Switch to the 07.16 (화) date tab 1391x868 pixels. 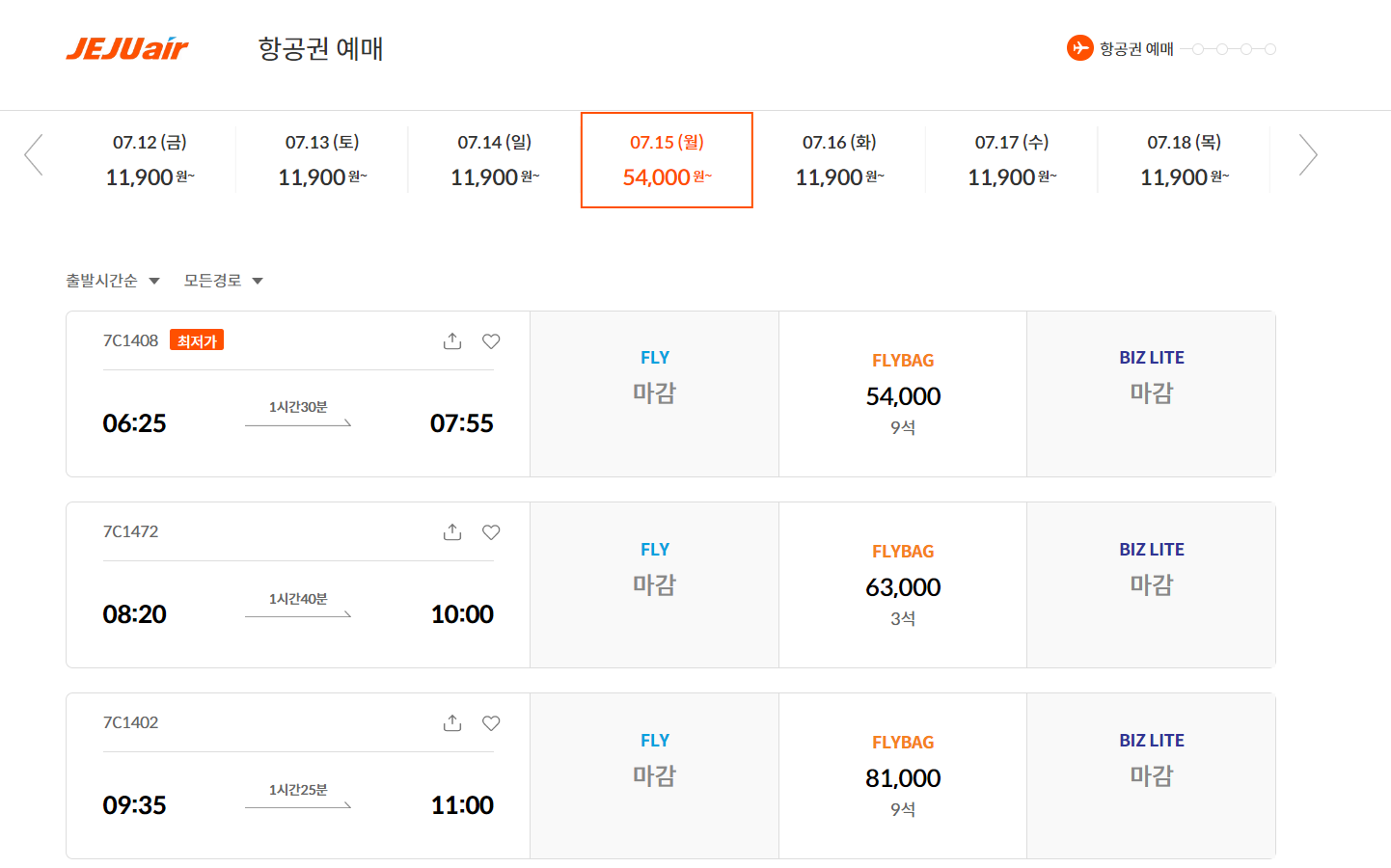(x=838, y=159)
